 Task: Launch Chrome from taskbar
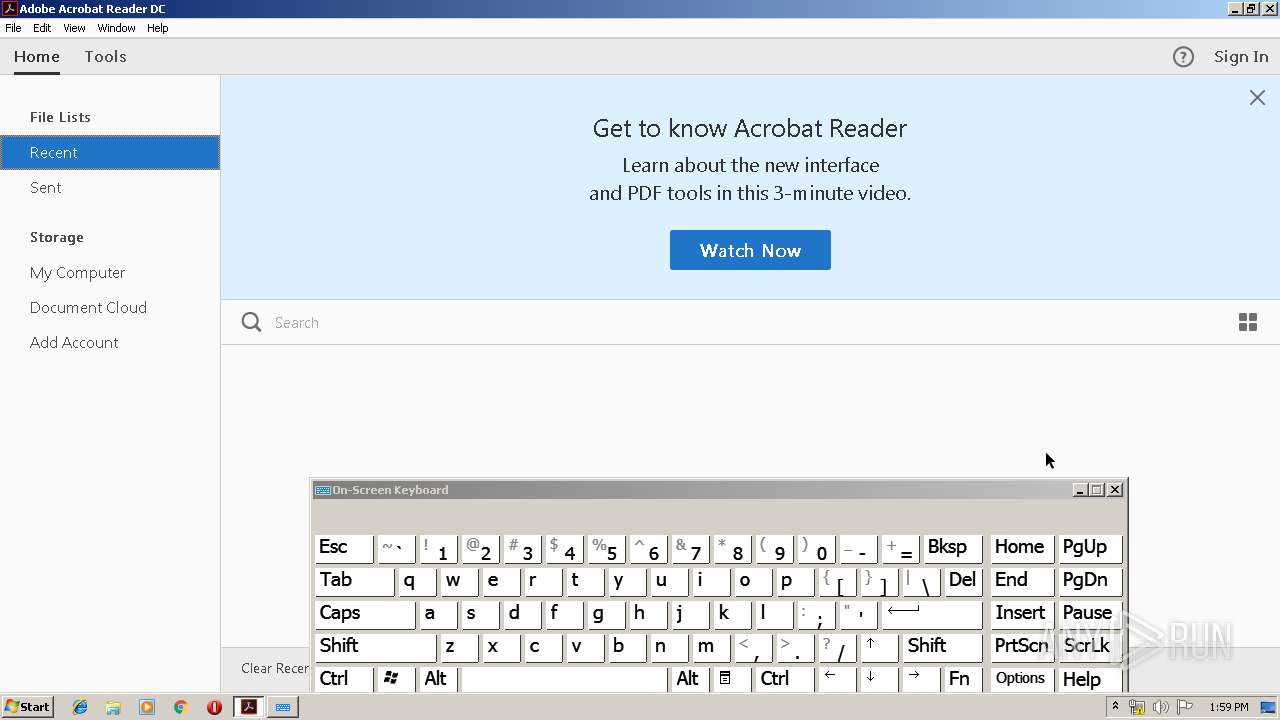coord(180,707)
